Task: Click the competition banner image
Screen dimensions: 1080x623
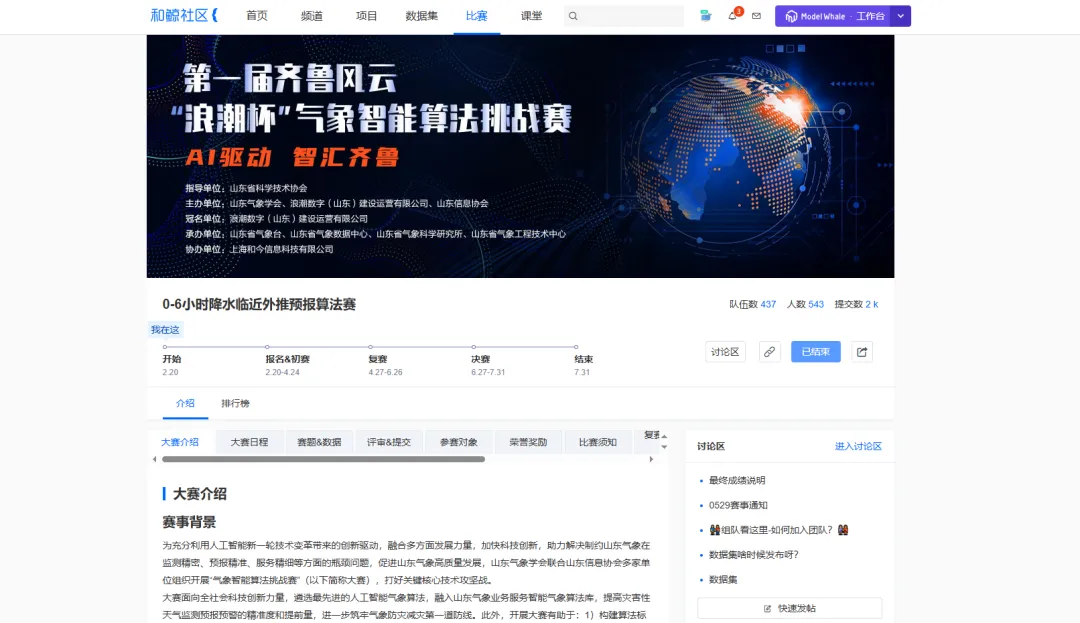Action: [x=520, y=156]
